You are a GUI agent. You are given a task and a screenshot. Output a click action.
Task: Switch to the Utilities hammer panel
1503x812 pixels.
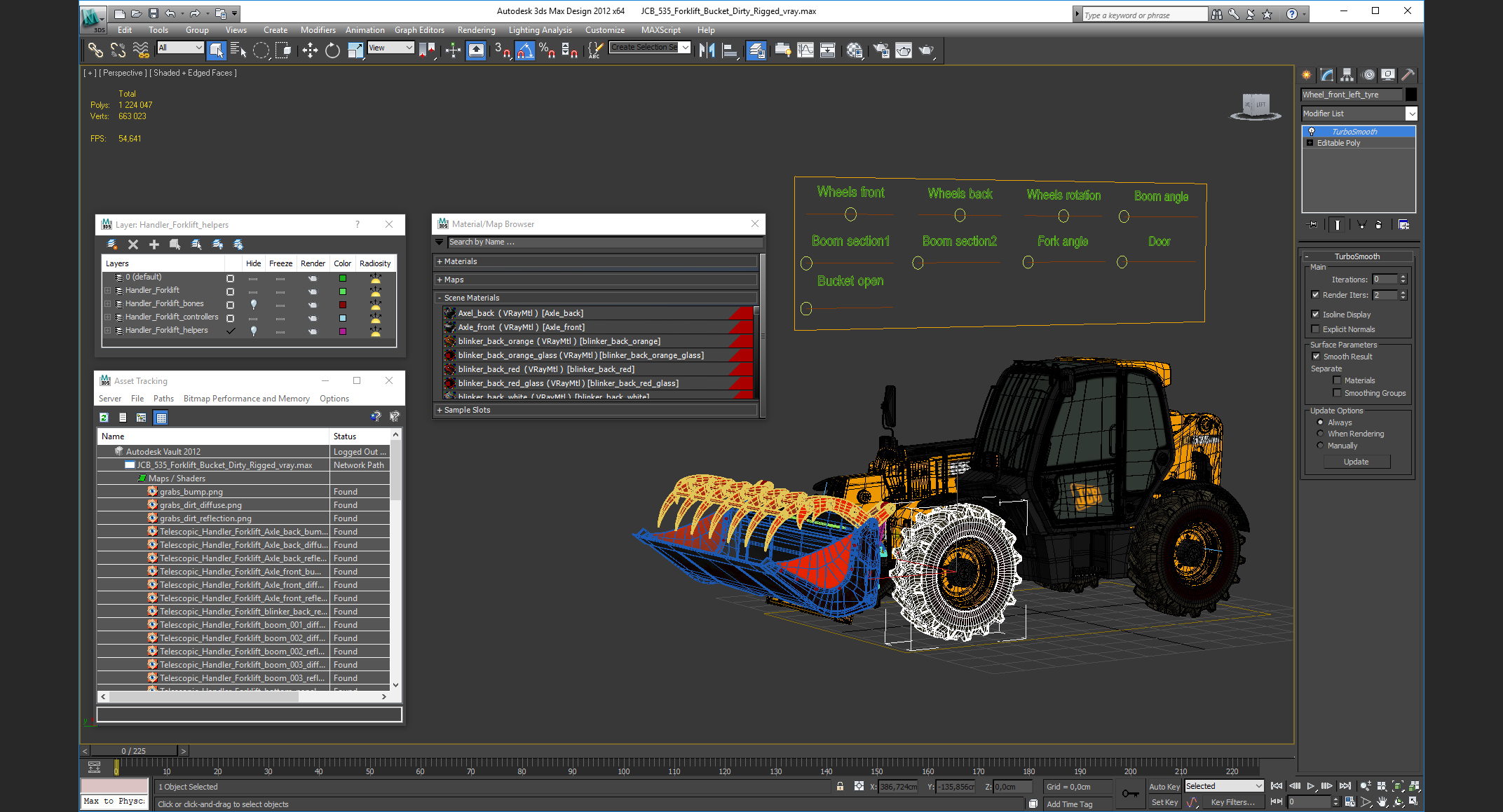(1408, 75)
